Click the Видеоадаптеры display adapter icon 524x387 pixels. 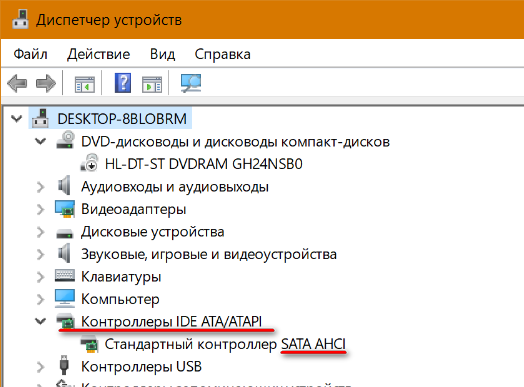pos(65,209)
